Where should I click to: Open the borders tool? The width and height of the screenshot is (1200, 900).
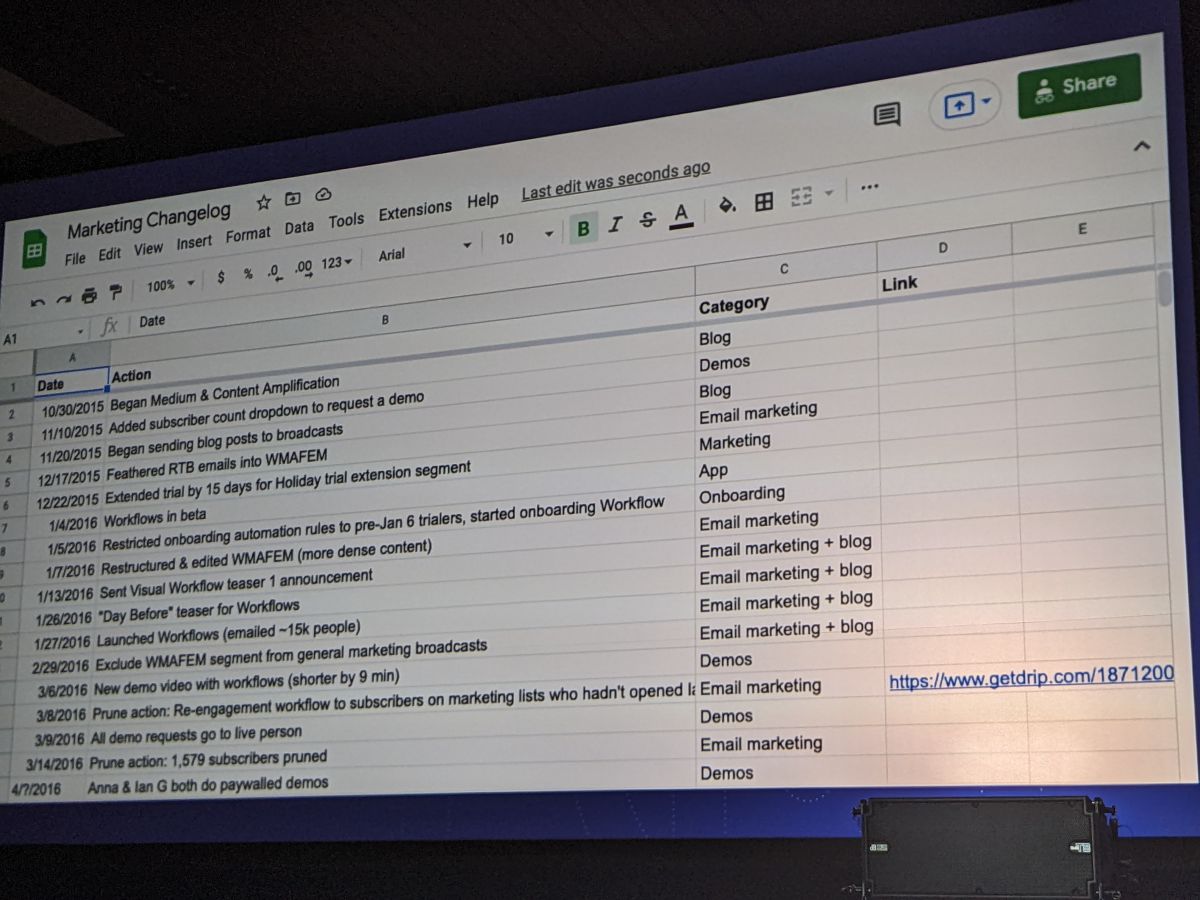pyautogui.click(x=764, y=202)
